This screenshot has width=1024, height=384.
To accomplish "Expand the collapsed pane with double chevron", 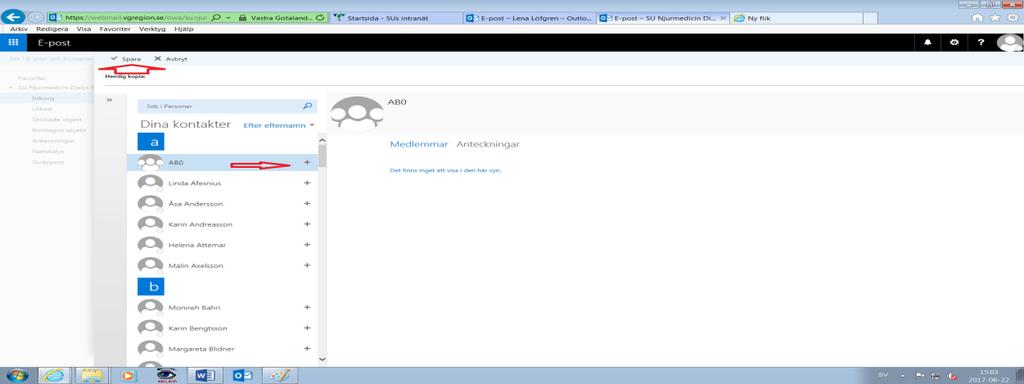I will pyautogui.click(x=109, y=100).
